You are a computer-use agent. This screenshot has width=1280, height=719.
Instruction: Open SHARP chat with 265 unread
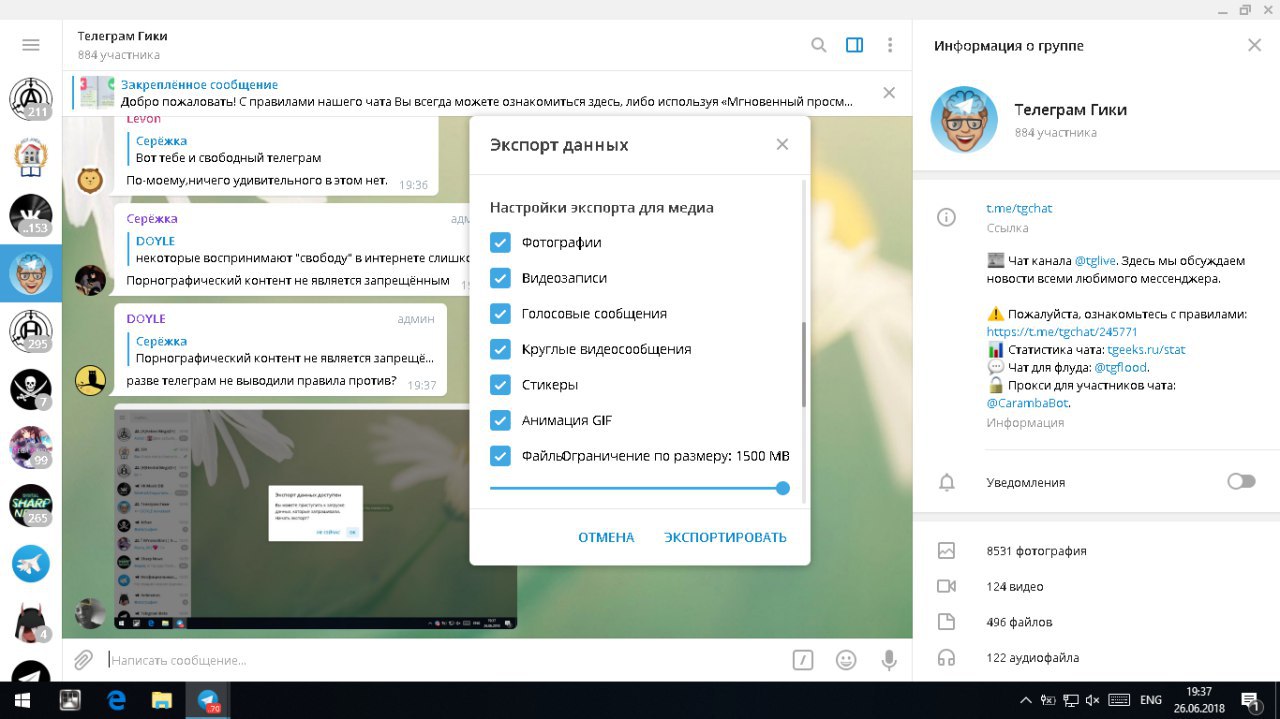(30, 505)
